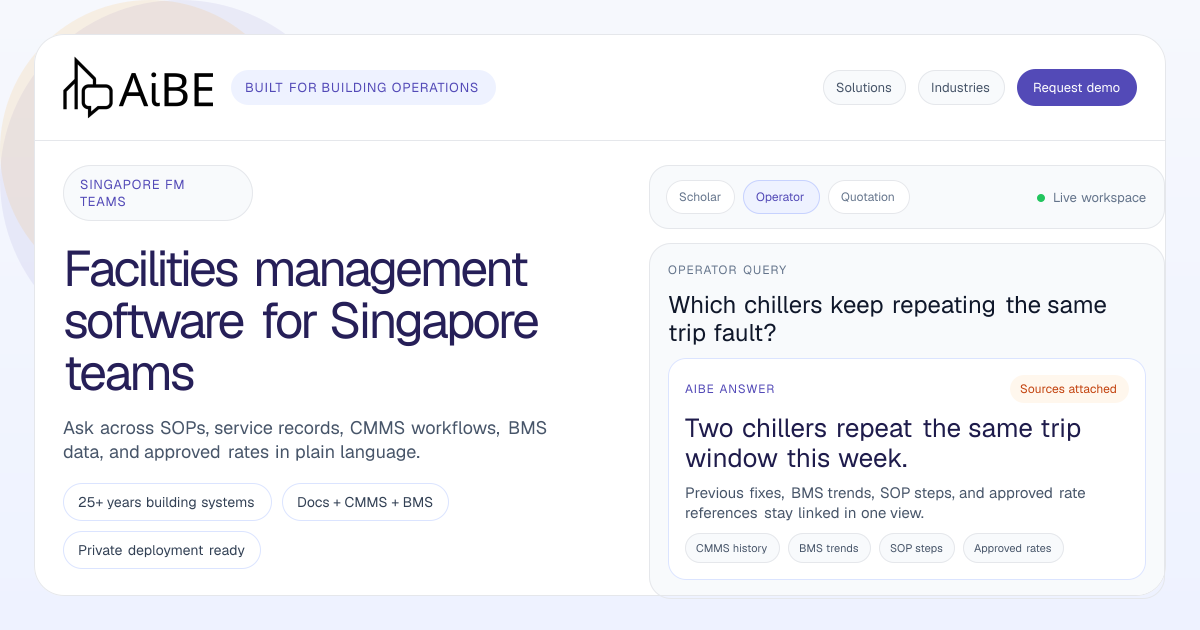Viewport: 1200px width, 630px height.
Task: Select the Approved rates tag
Action: pyautogui.click(x=1013, y=548)
